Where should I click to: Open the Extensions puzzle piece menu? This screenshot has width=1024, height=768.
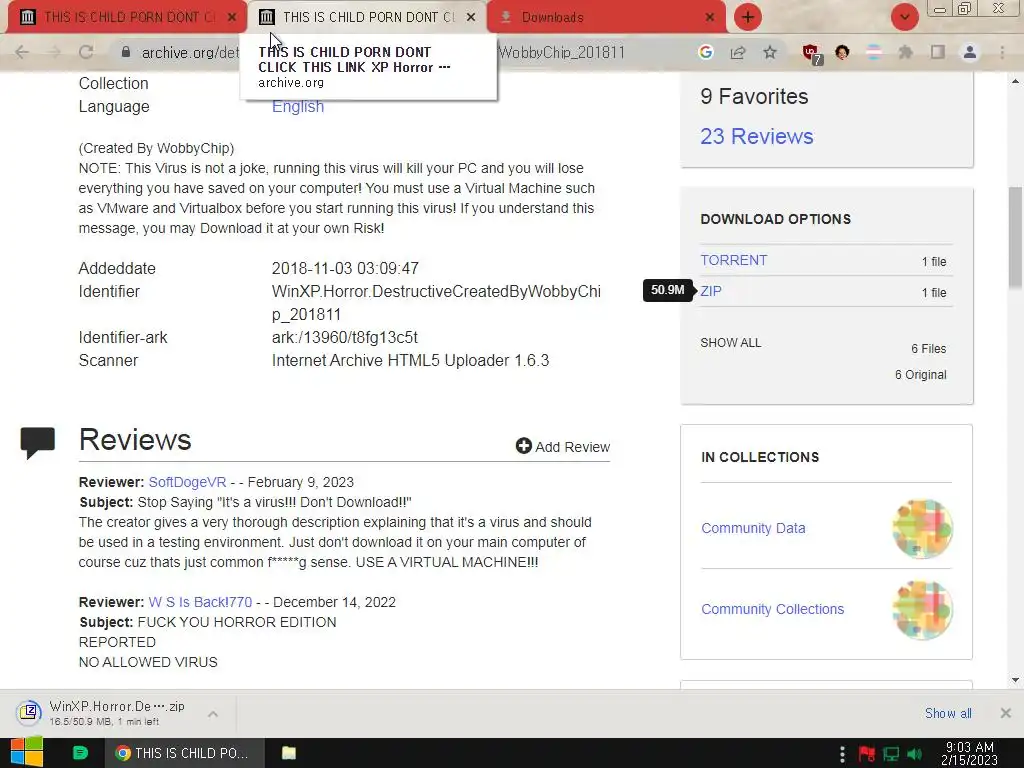click(905, 52)
